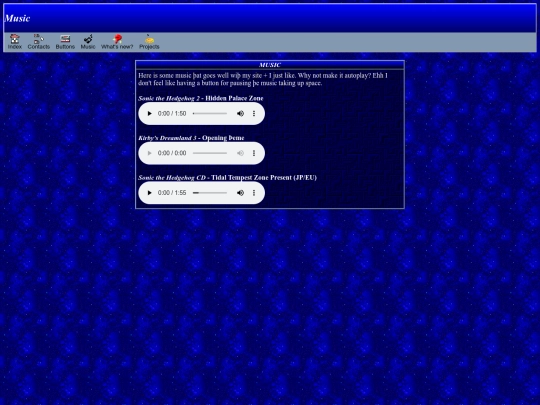The image size is (540, 405).
Task: Click the 0:00 / 1:55 time display
Action: click(172, 193)
